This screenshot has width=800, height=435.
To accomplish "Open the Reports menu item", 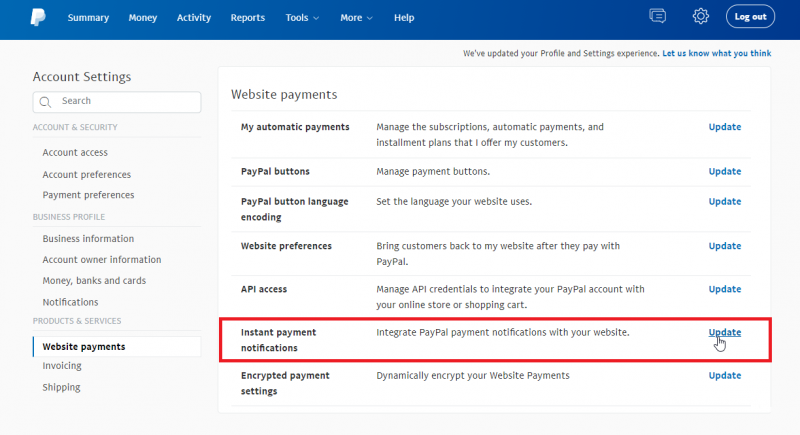I will click(x=247, y=17).
